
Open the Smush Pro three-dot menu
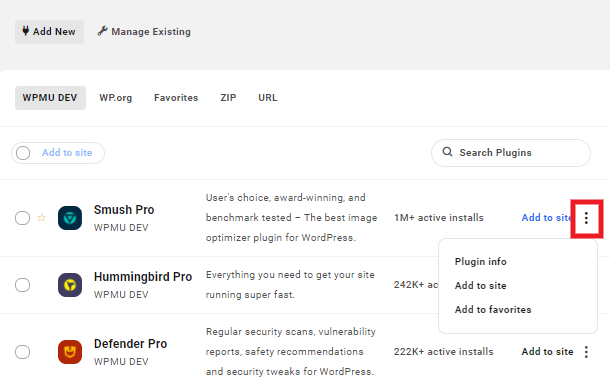click(x=586, y=218)
